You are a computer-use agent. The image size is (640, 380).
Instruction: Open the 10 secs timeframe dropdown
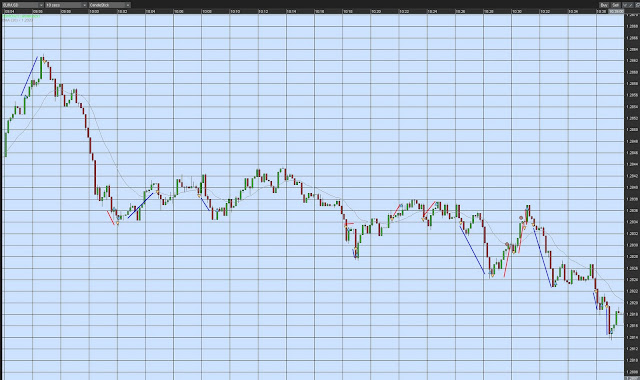coord(66,5)
